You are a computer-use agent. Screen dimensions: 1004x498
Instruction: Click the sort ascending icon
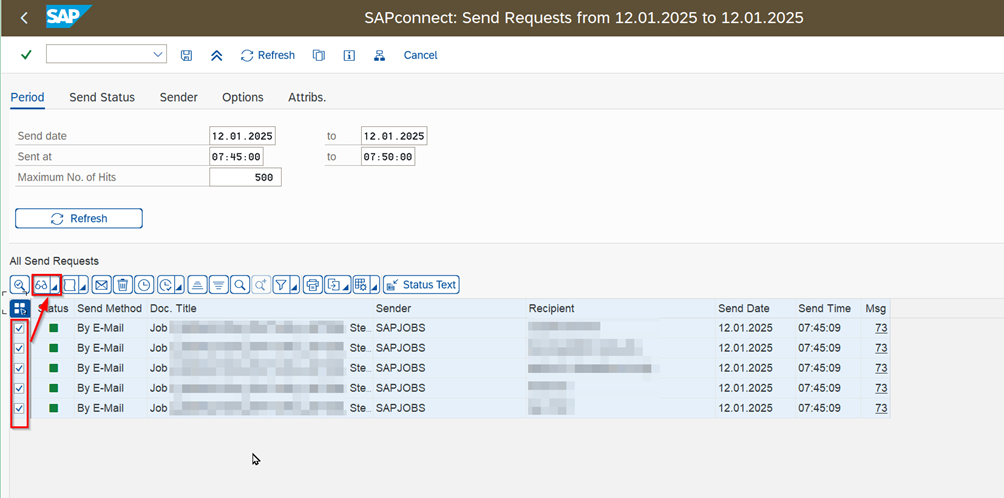click(197, 285)
